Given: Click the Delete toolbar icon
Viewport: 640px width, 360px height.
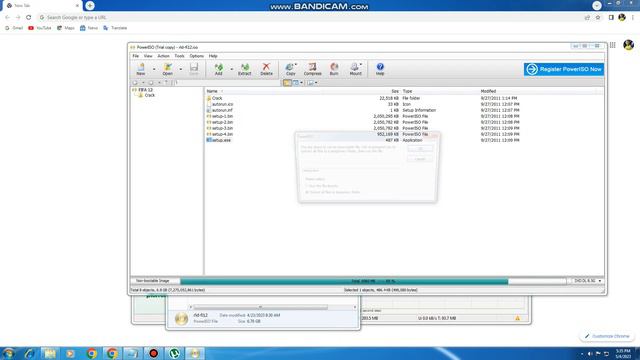Looking at the screenshot, I should point(266,69).
